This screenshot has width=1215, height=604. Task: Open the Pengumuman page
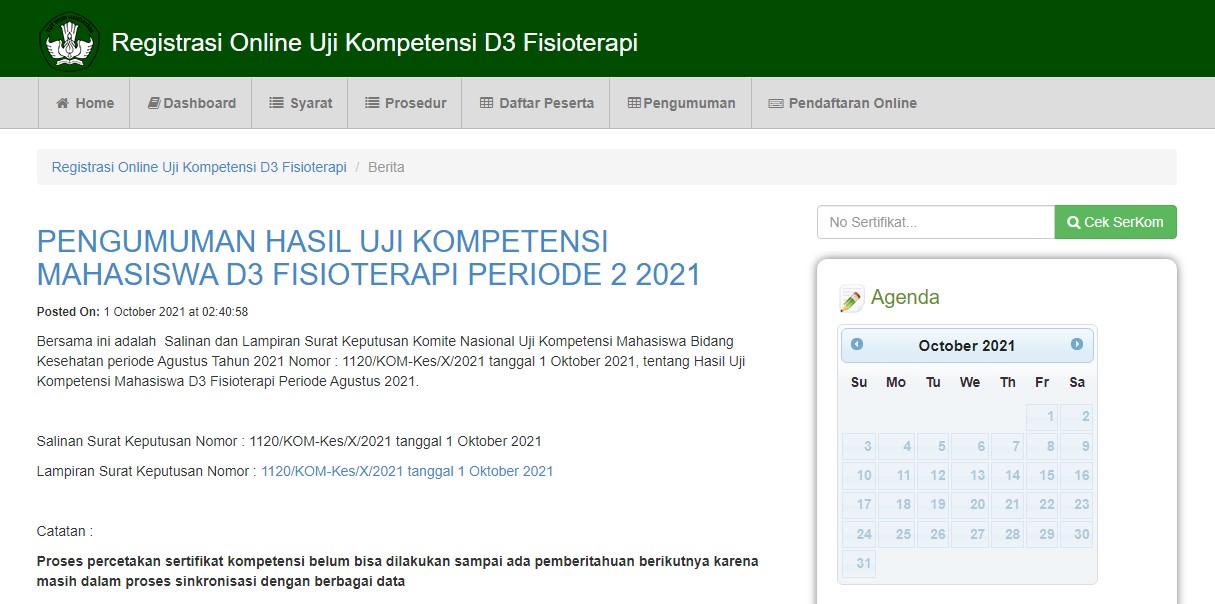coord(681,103)
